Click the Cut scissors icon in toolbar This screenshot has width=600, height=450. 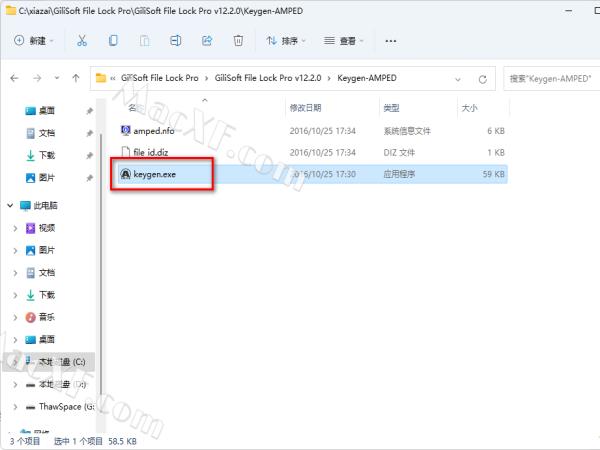click(x=82, y=41)
